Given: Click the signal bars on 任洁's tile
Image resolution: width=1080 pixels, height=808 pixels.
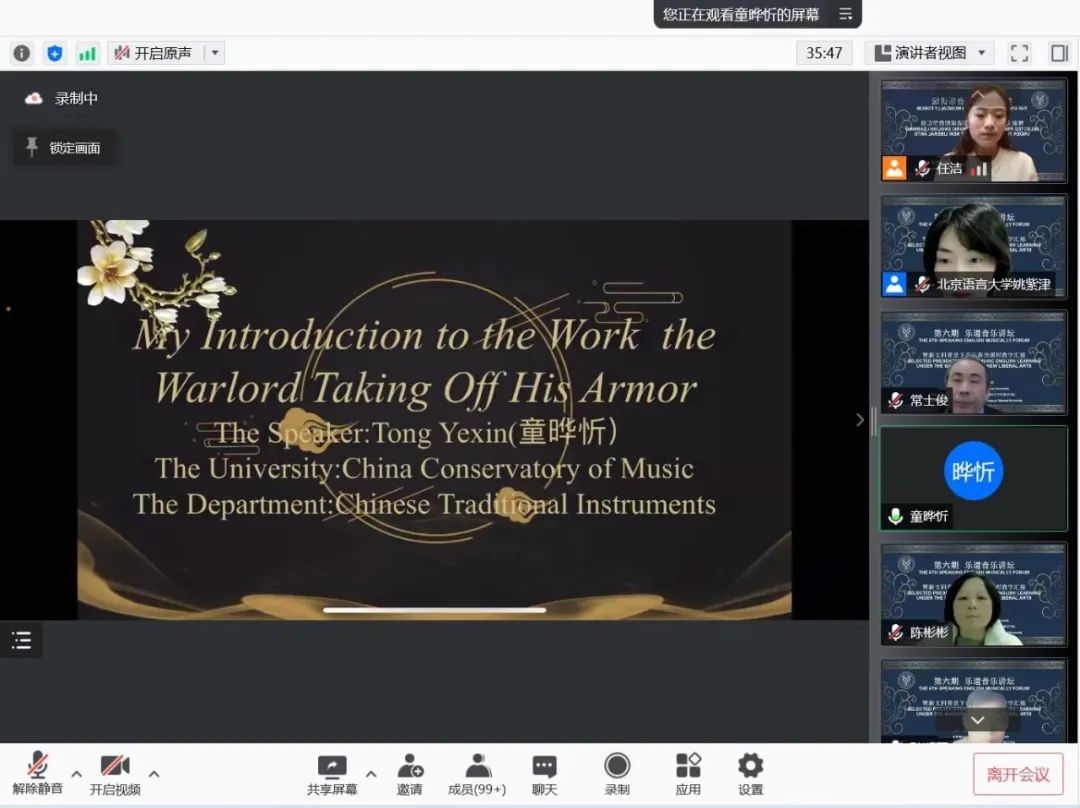Looking at the screenshot, I should 979,168.
